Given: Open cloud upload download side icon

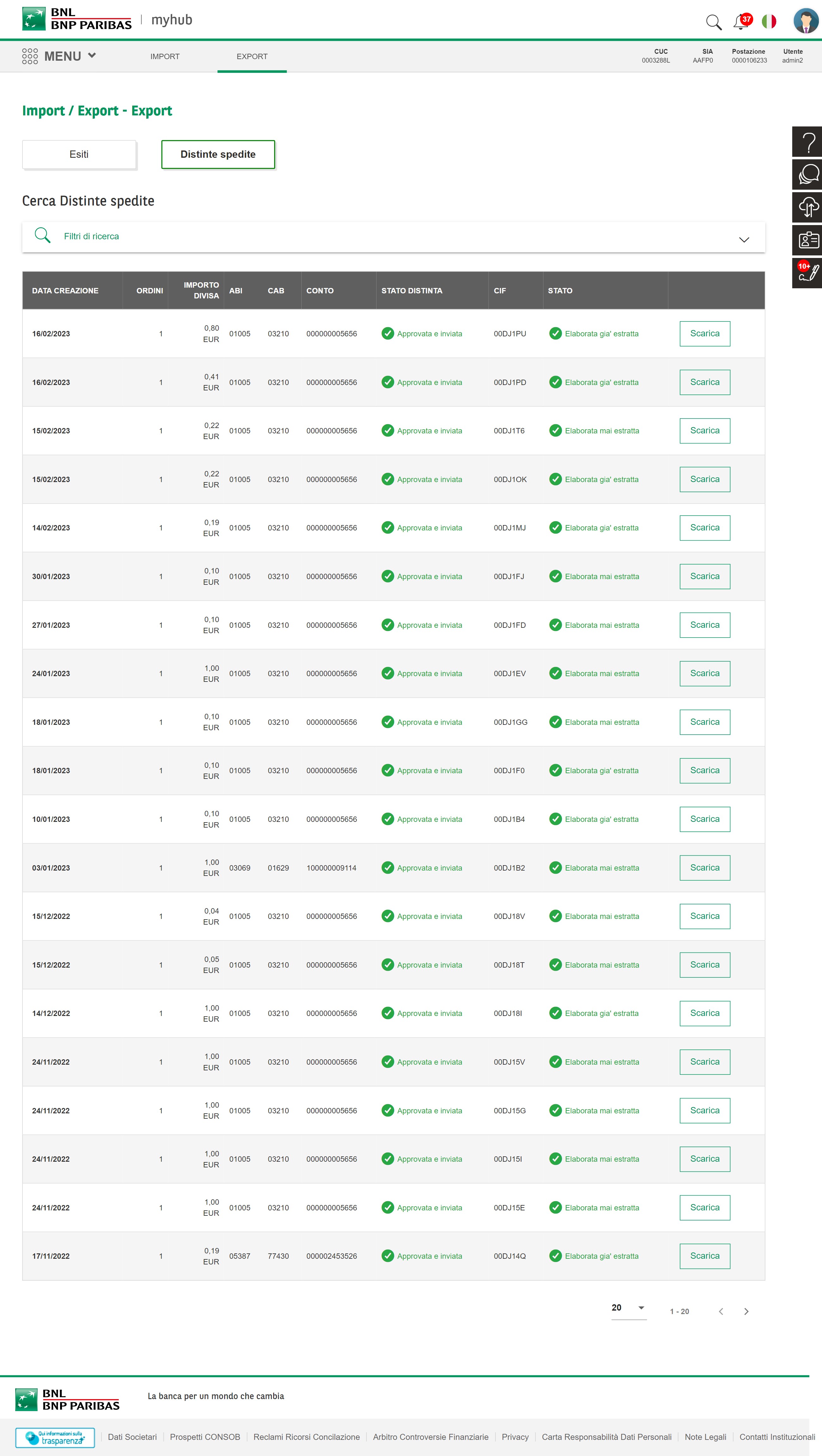Looking at the screenshot, I should (x=808, y=207).
